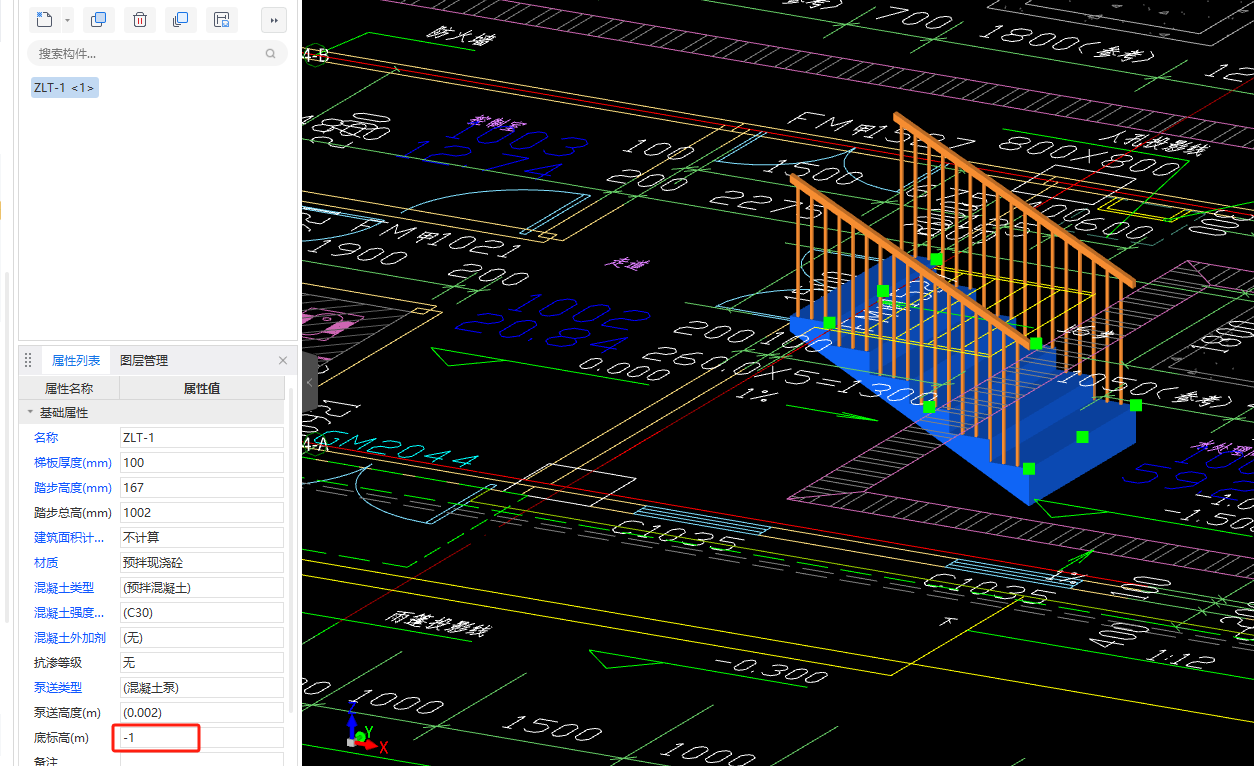Open the new component dropdown arrow
The height and width of the screenshot is (766, 1254).
pos(67,19)
